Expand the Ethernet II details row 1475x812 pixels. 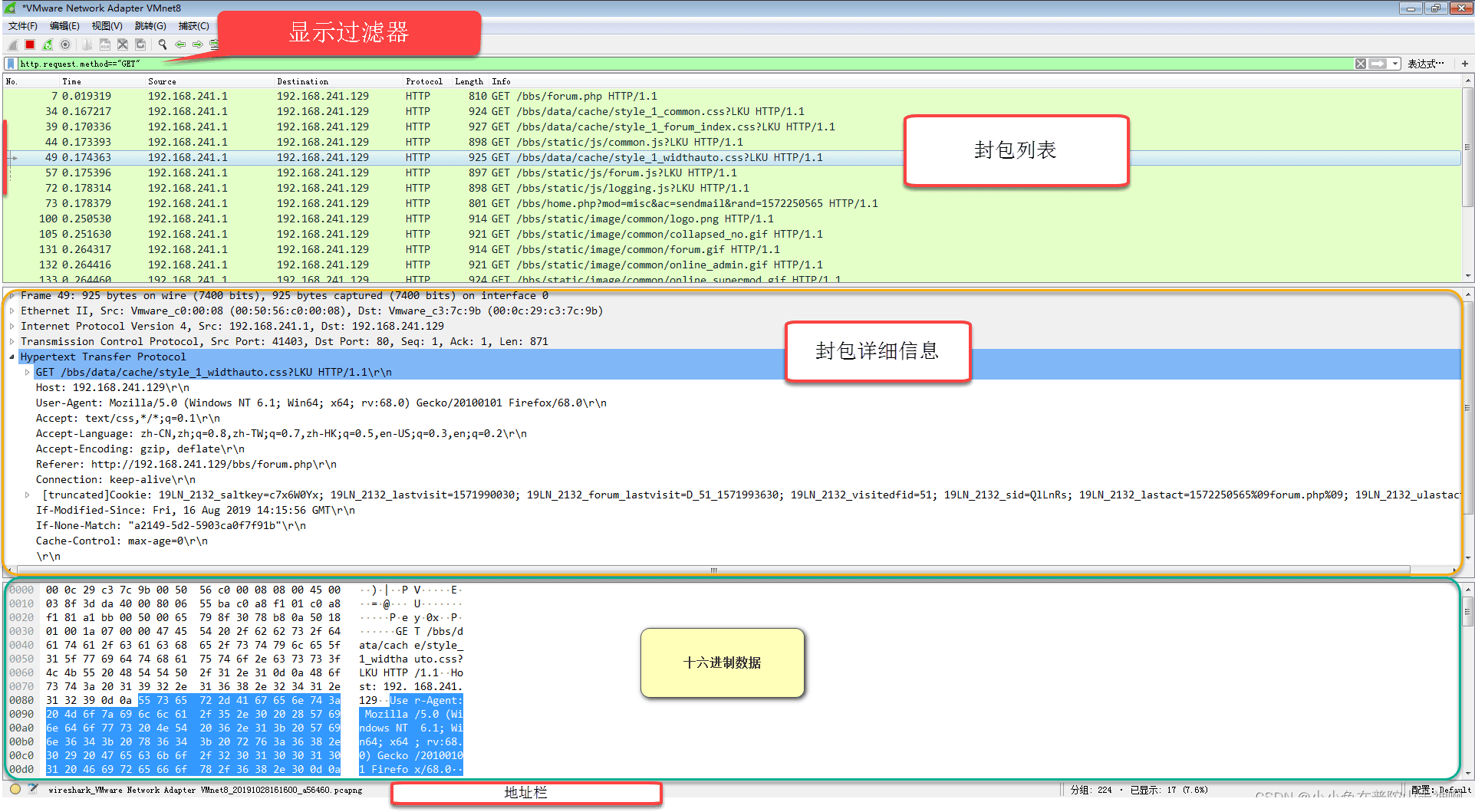click(x=12, y=311)
